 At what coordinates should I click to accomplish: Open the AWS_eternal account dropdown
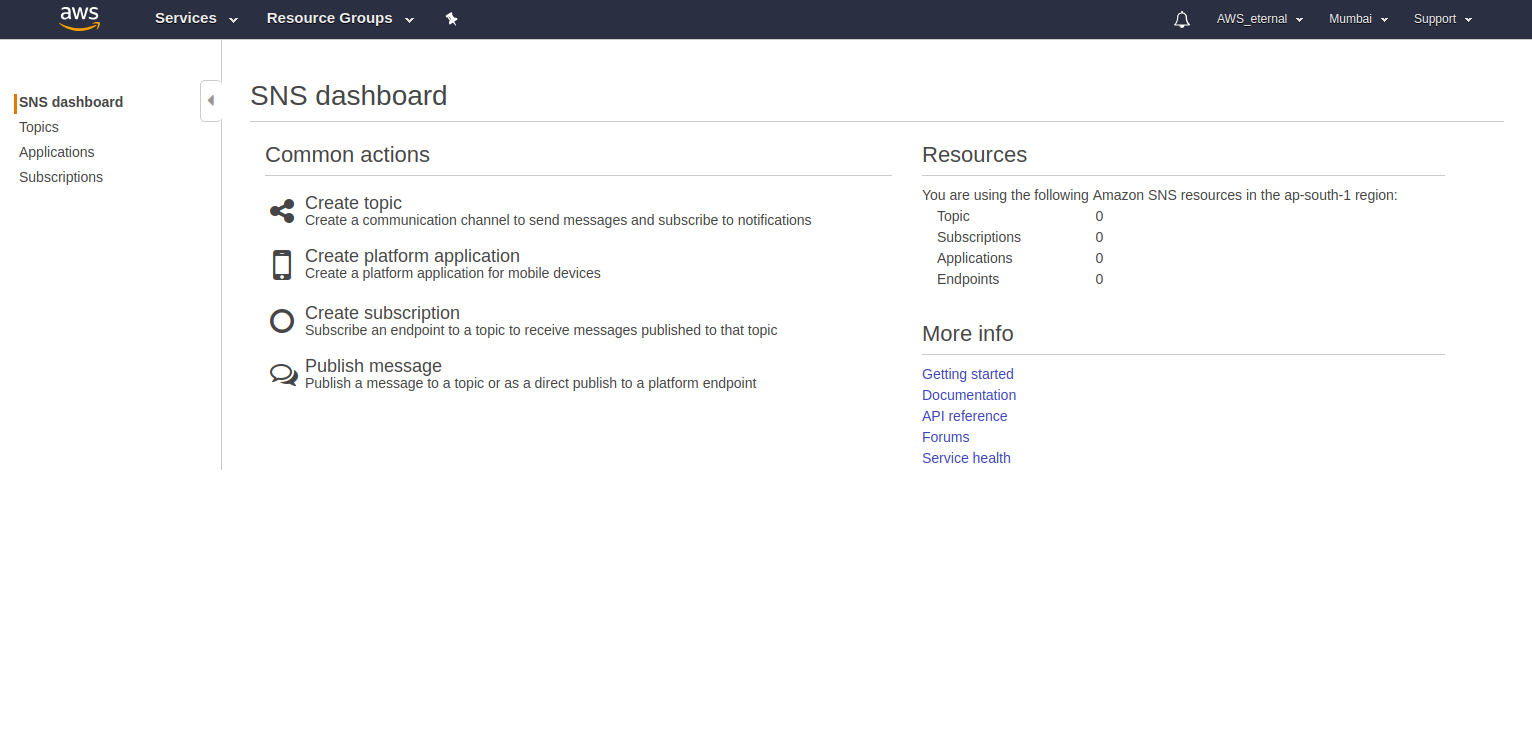1259,19
